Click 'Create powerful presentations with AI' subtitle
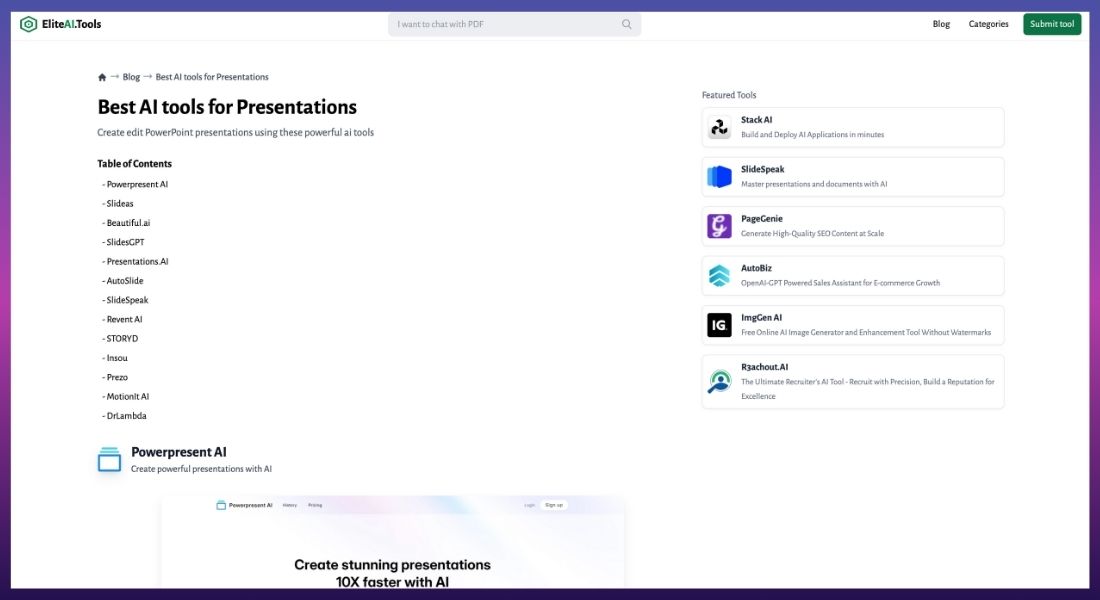 (x=201, y=469)
